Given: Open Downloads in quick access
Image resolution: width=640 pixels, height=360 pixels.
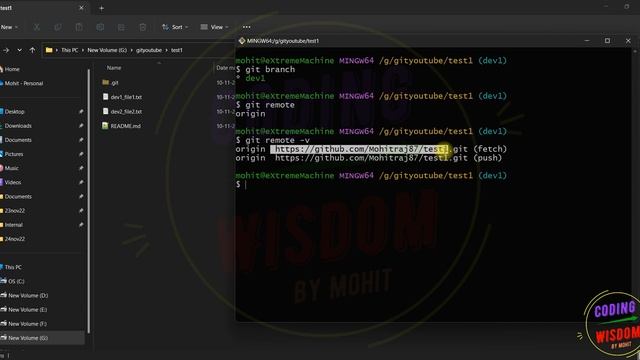Looking at the screenshot, I should tap(16, 126).
